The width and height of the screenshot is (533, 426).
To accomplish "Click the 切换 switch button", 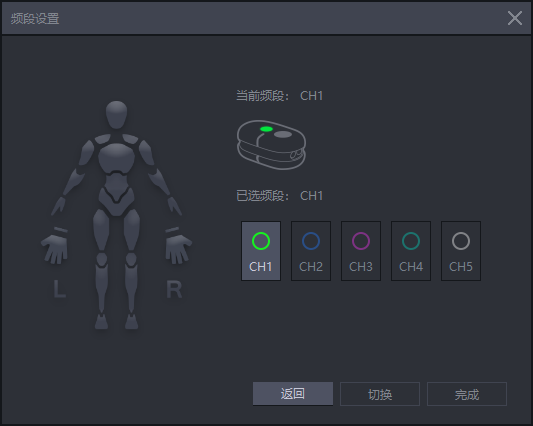I will (380, 394).
